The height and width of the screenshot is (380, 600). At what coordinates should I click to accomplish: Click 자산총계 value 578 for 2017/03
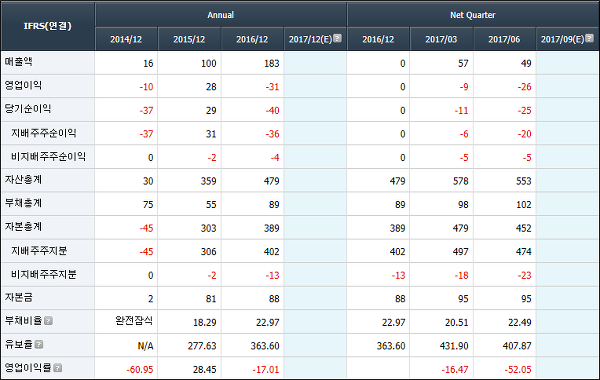click(x=461, y=181)
